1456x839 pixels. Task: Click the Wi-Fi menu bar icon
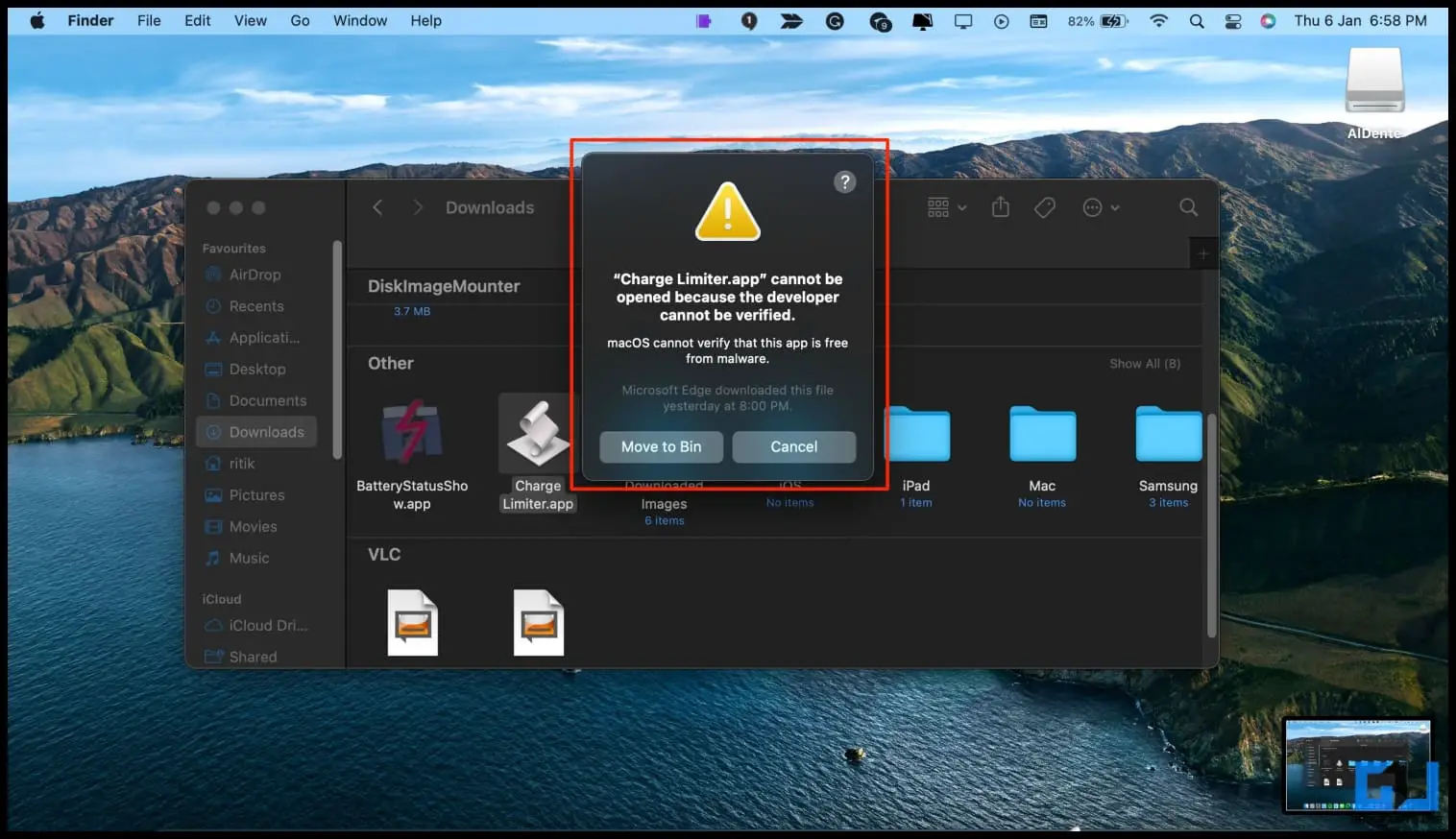click(x=1159, y=20)
